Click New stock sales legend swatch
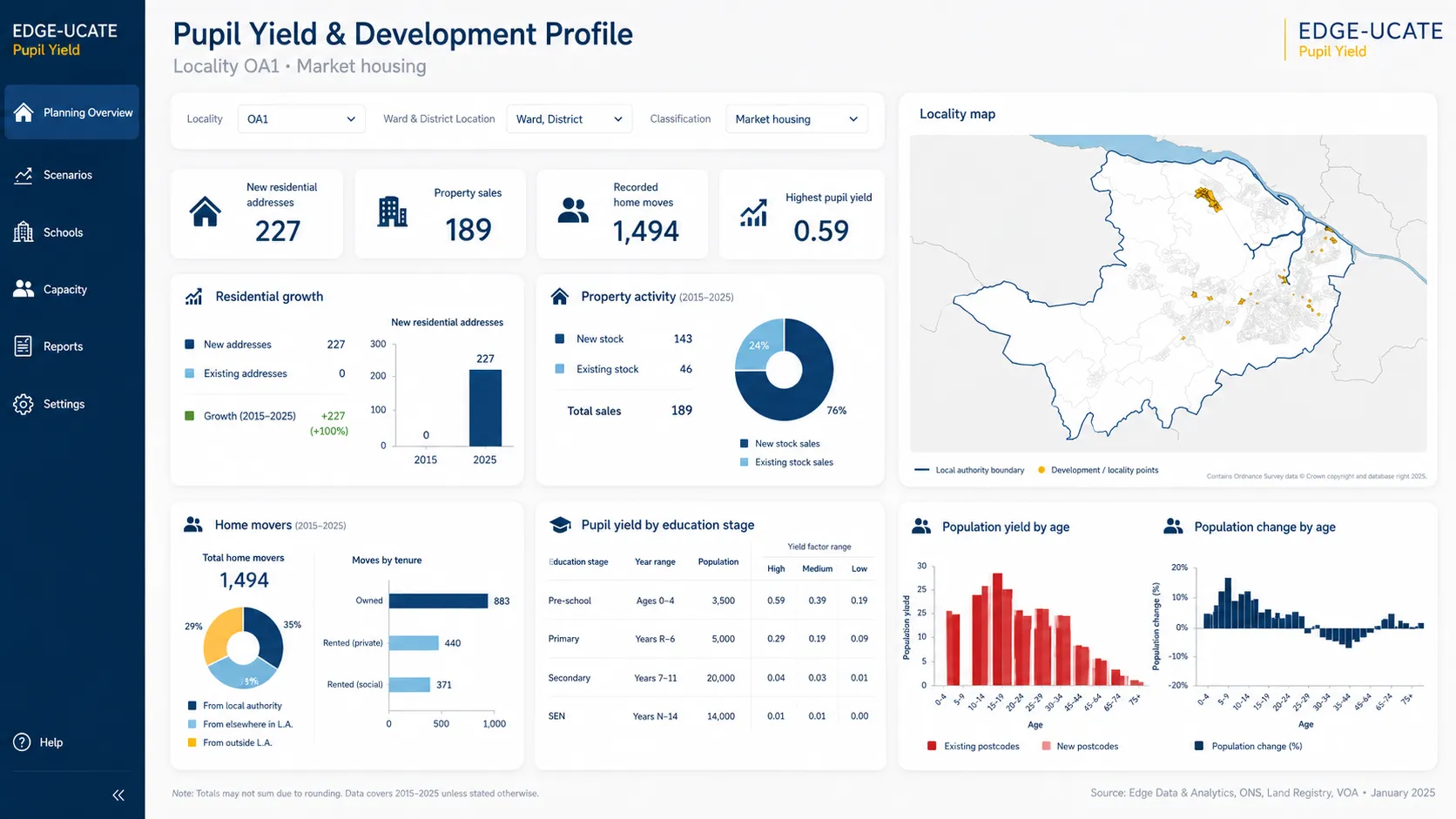The height and width of the screenshot is (819, 1456). tap(745, 444)
